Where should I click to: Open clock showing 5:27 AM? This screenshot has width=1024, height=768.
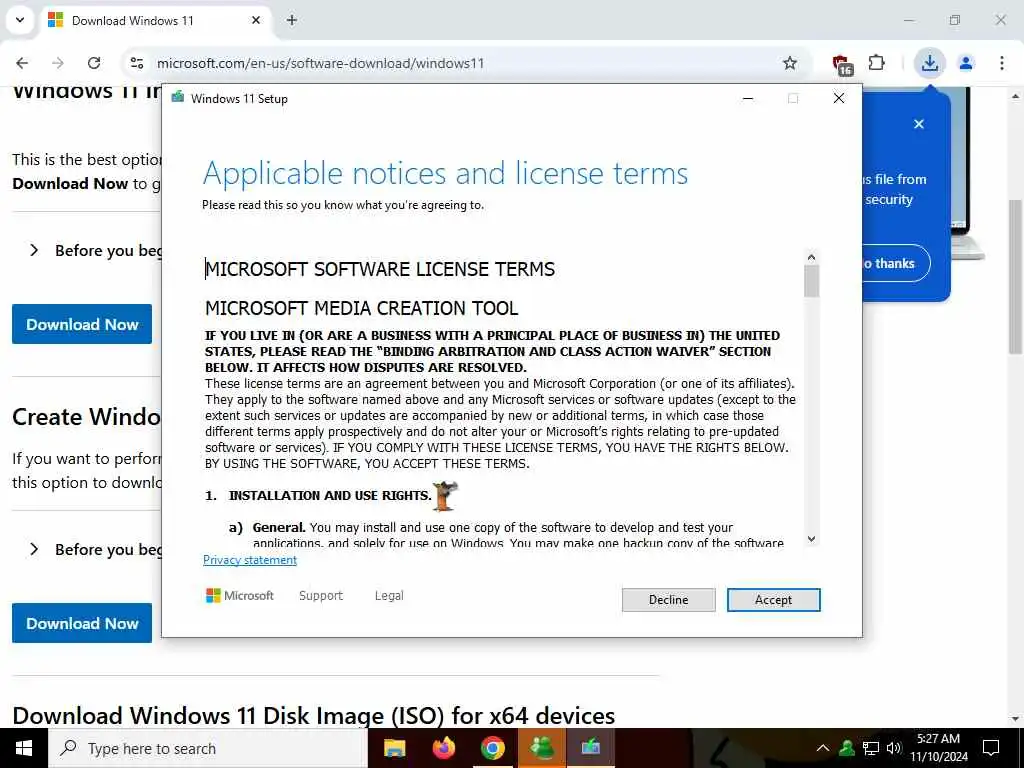click(x=938, y=748)
